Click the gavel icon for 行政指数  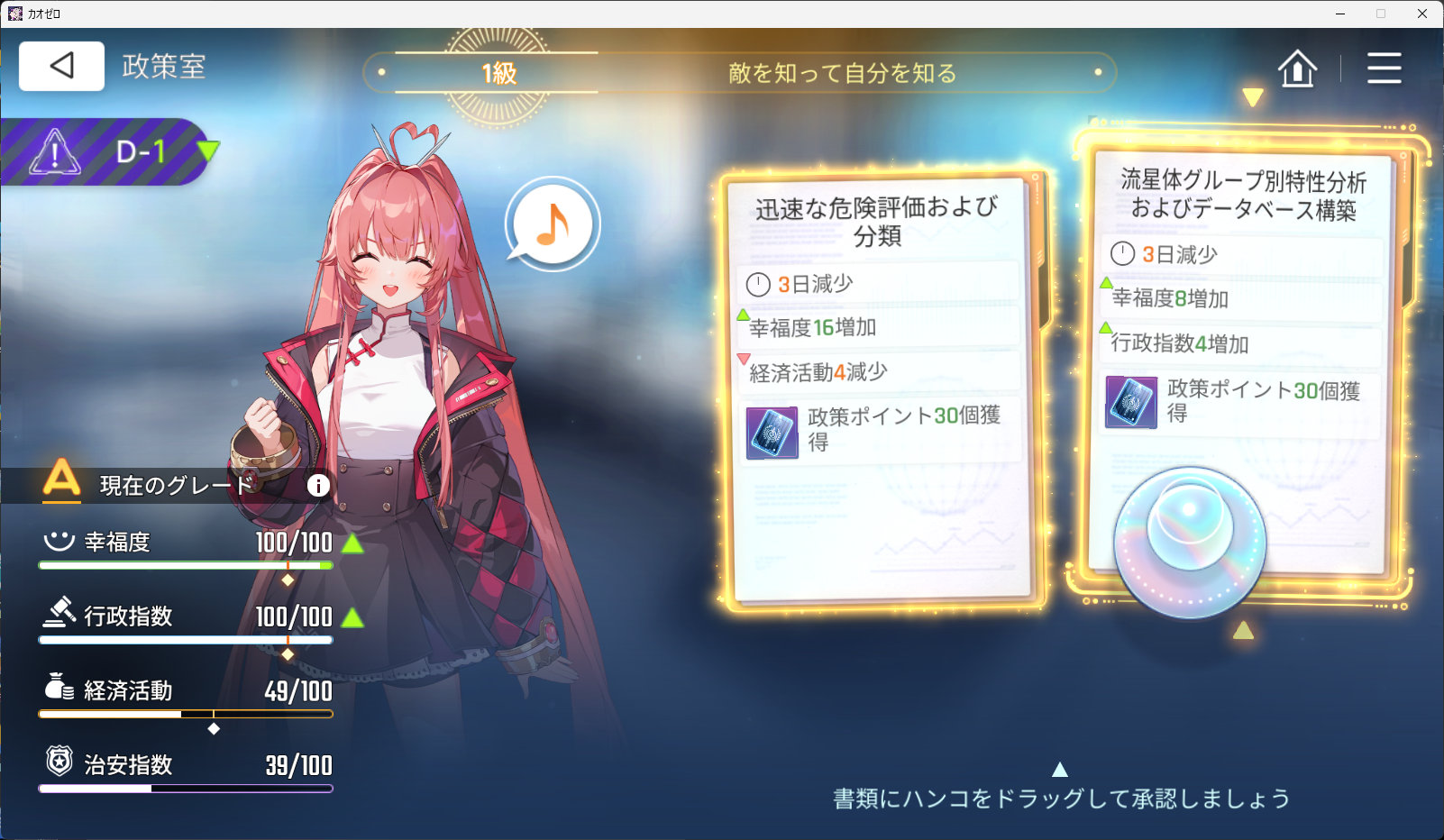(x=59, y=612)
